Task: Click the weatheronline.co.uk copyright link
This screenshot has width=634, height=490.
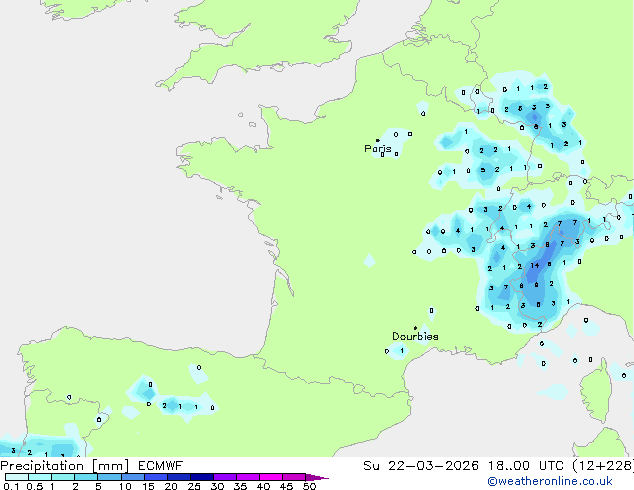Action: 550,481
